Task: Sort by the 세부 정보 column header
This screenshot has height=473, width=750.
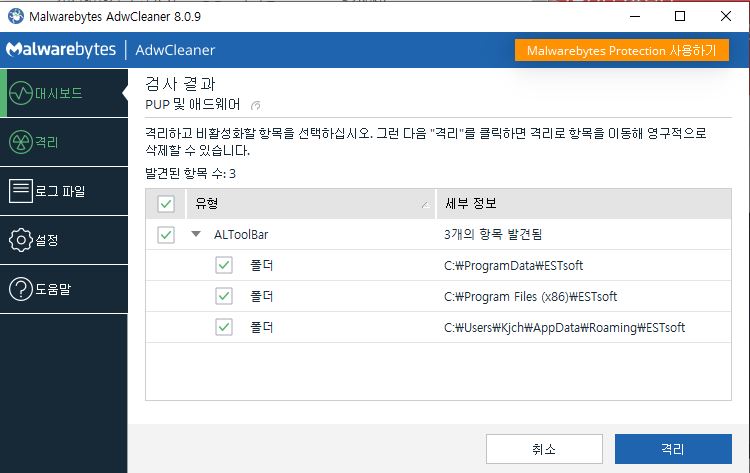Action: [584, 204]
